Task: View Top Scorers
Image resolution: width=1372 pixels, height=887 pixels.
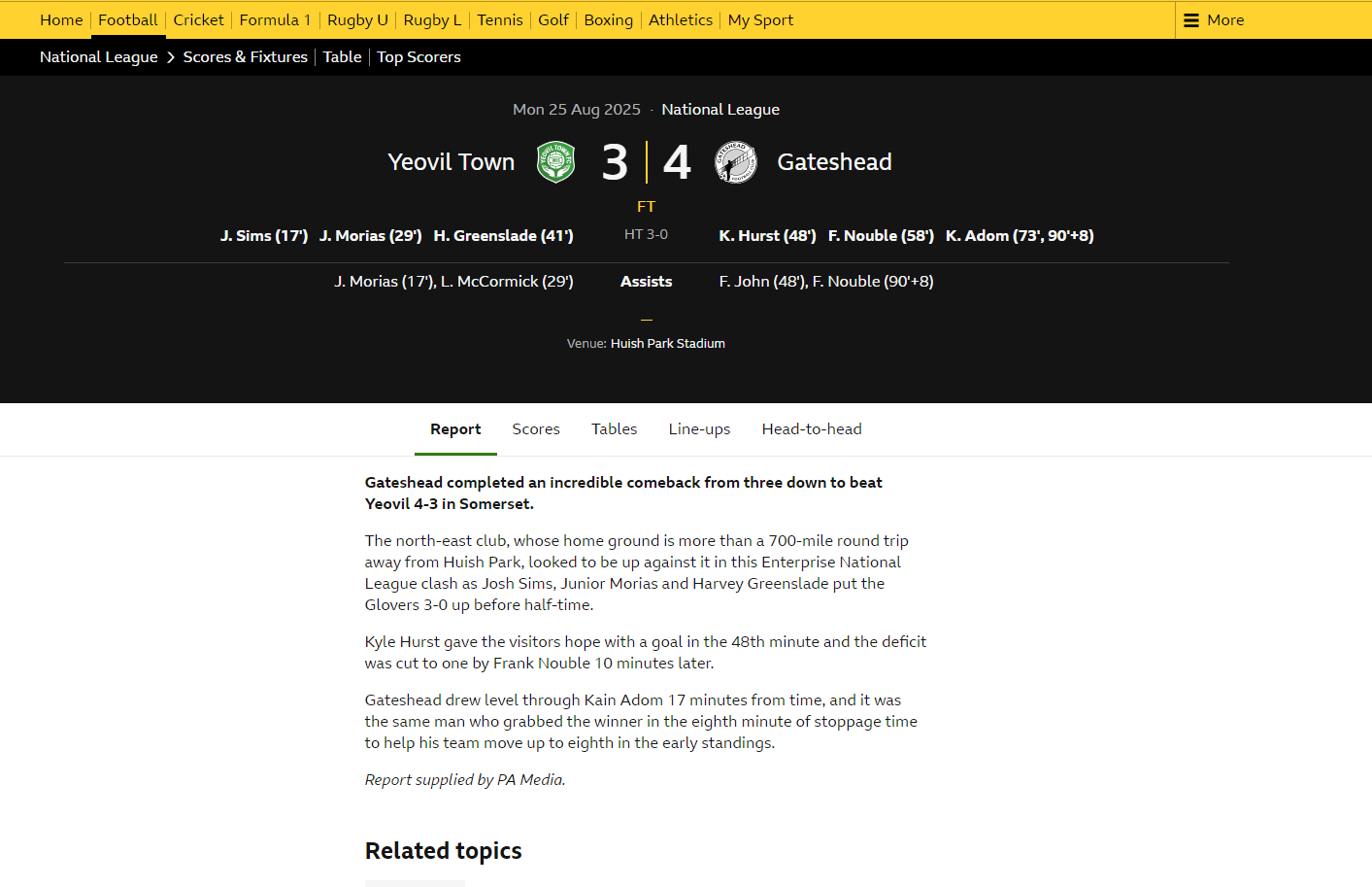Action: pos(419,57)
